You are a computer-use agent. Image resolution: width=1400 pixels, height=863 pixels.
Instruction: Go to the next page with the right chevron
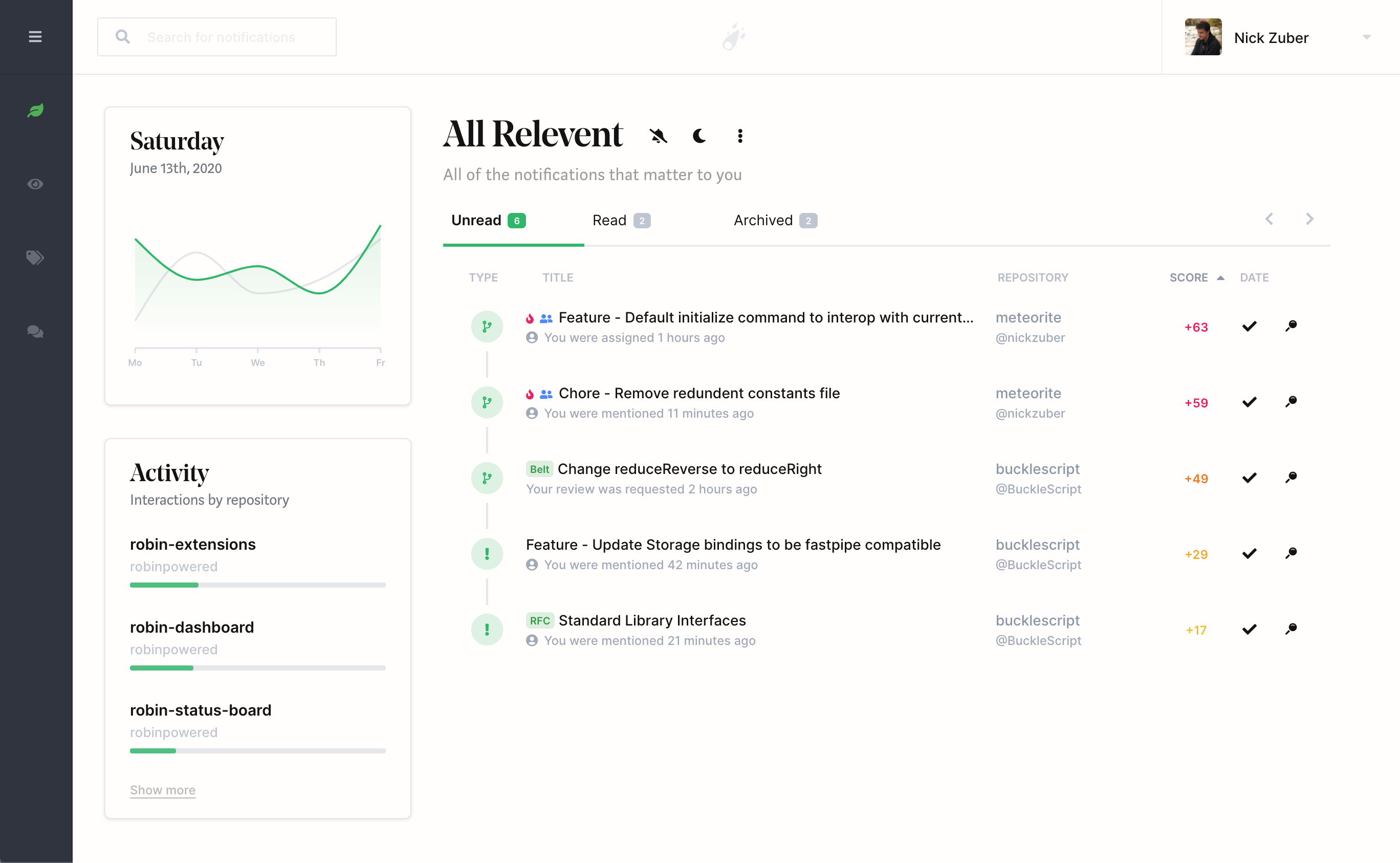pos(1310,219)
